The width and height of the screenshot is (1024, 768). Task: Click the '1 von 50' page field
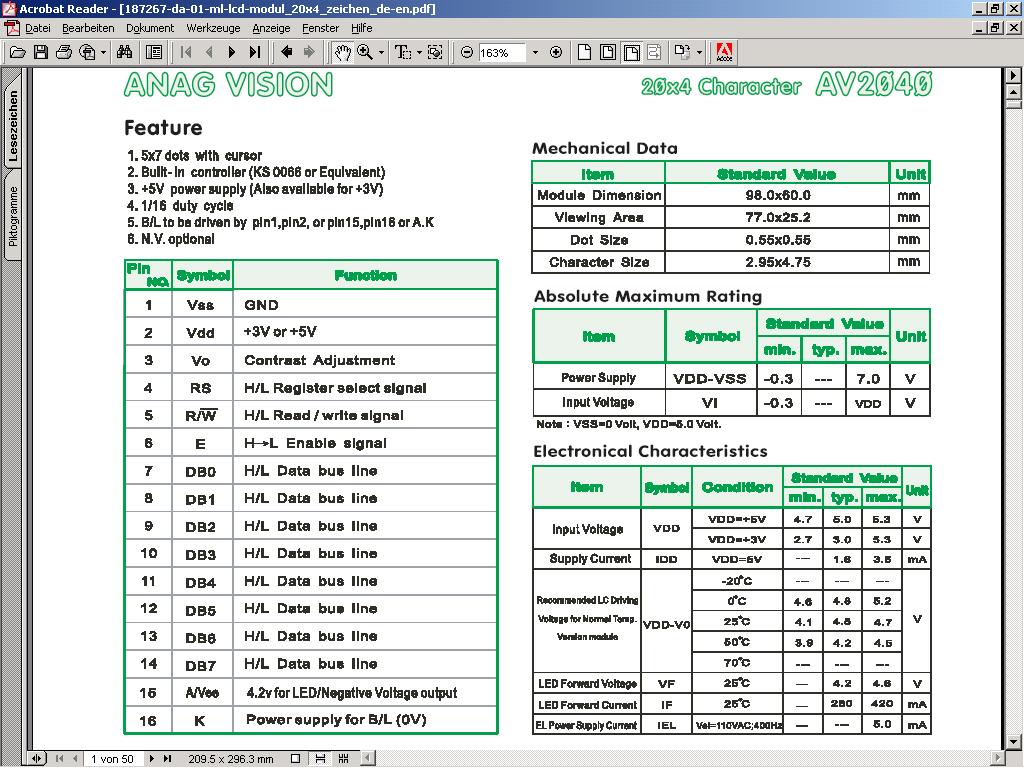(x=112, y=759)
